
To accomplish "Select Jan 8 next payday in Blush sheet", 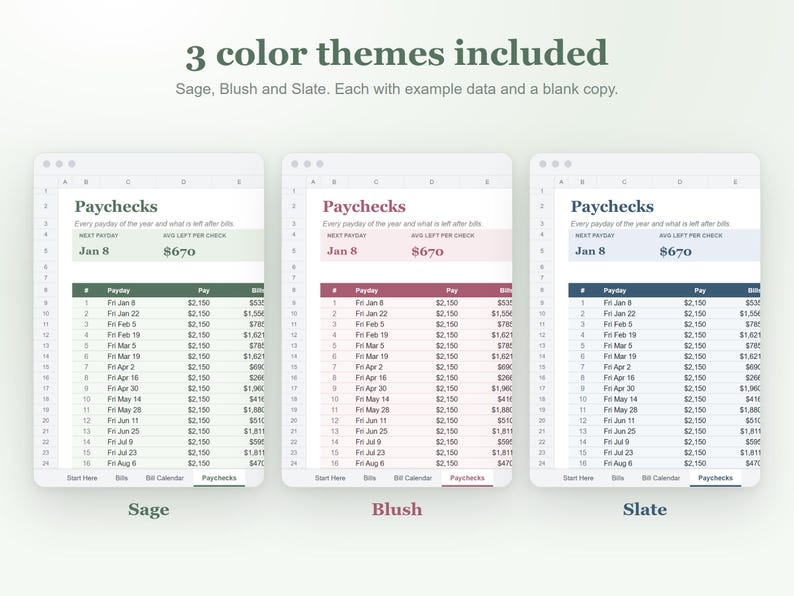I will 342,251.
